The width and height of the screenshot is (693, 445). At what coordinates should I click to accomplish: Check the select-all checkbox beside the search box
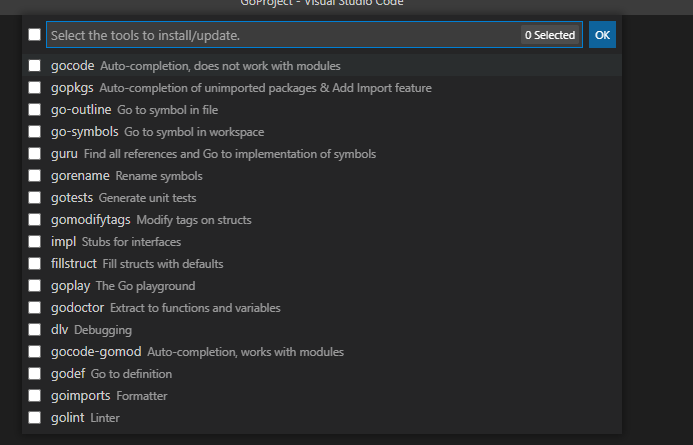[x=35, y=35]
